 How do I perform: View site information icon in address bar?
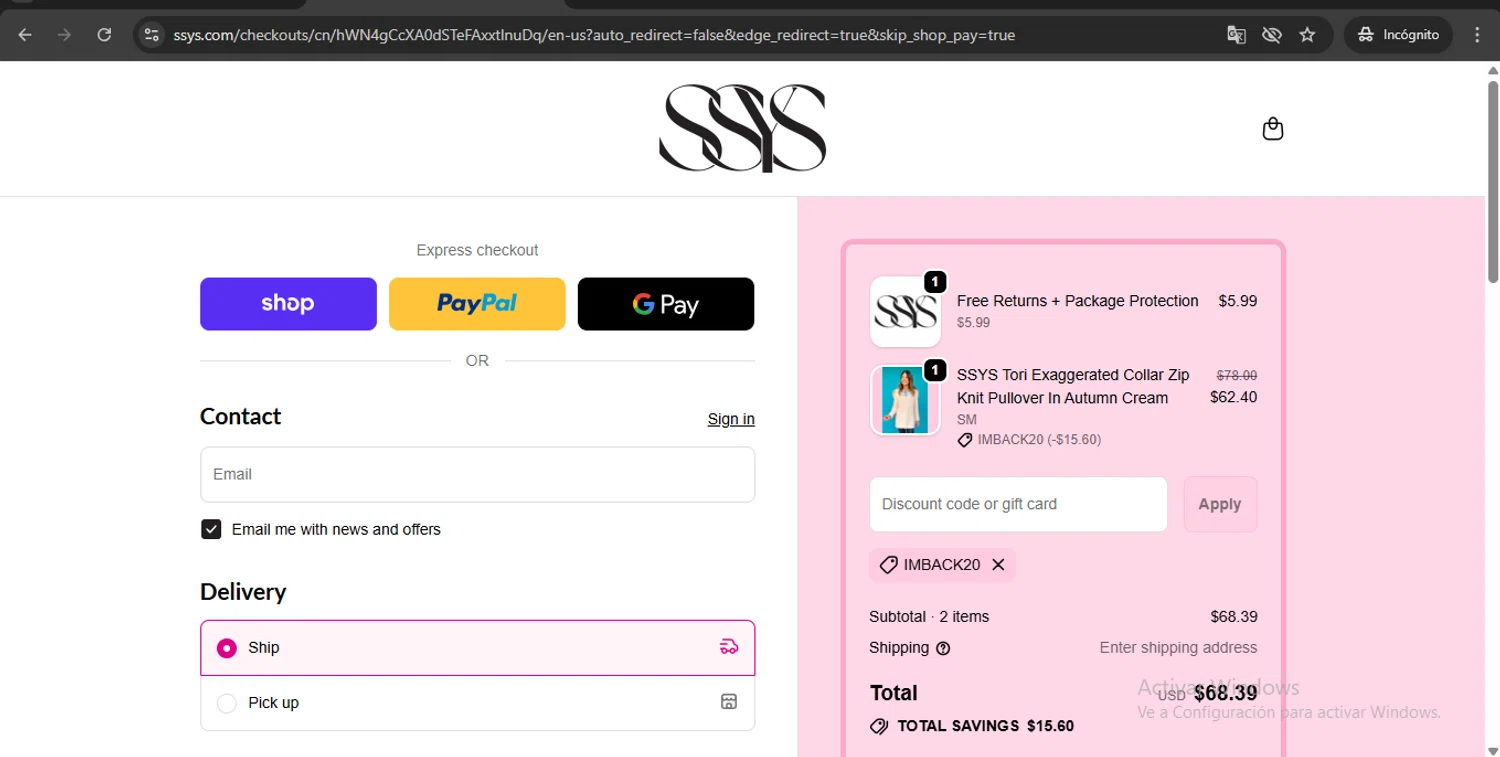151,35
